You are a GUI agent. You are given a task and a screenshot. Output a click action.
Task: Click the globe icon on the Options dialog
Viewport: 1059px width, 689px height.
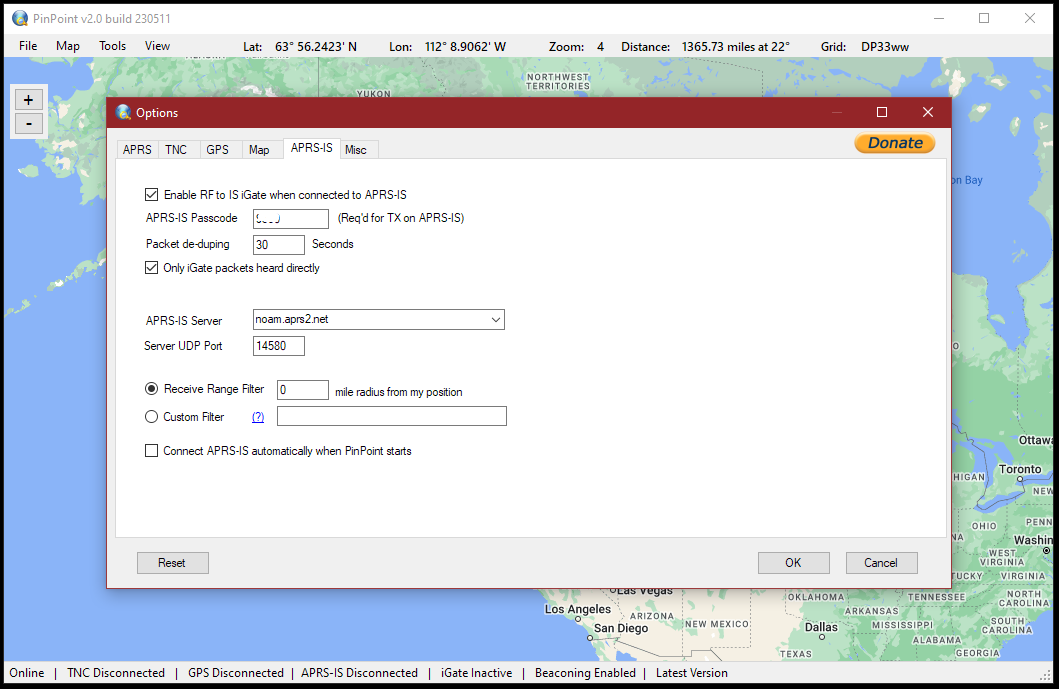coord(124,112)
